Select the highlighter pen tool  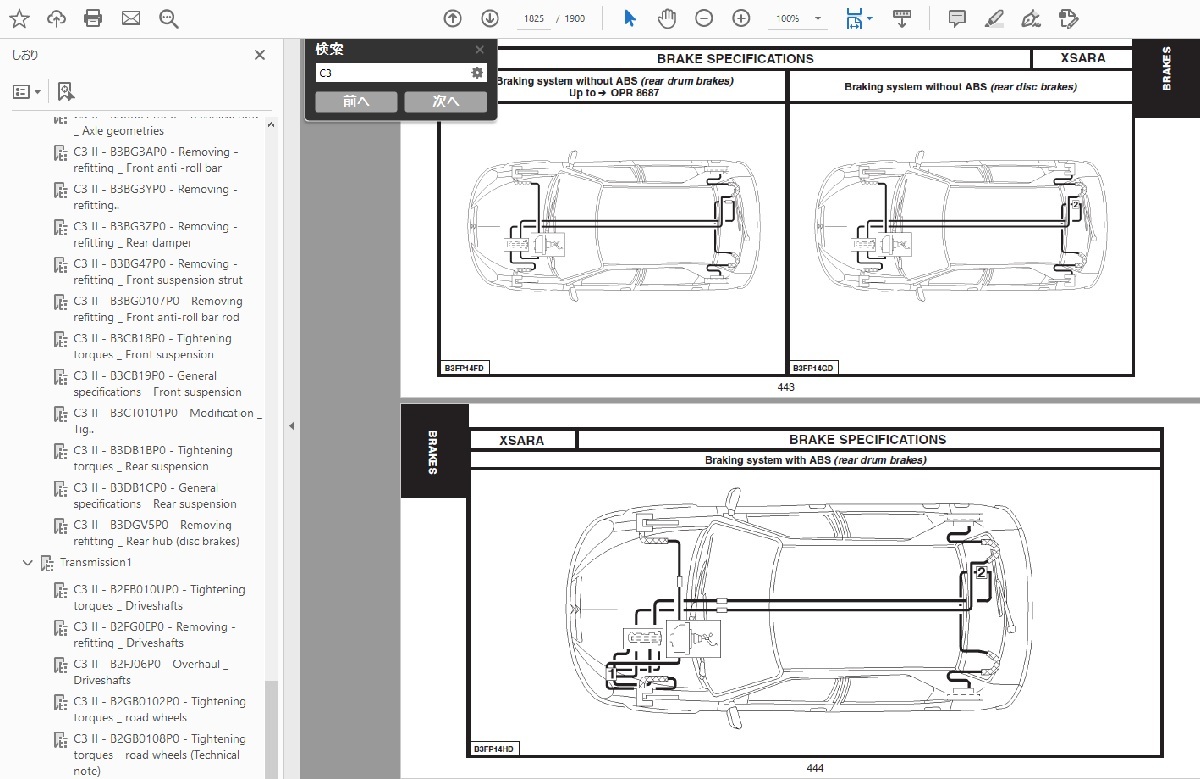pos(994,18)
